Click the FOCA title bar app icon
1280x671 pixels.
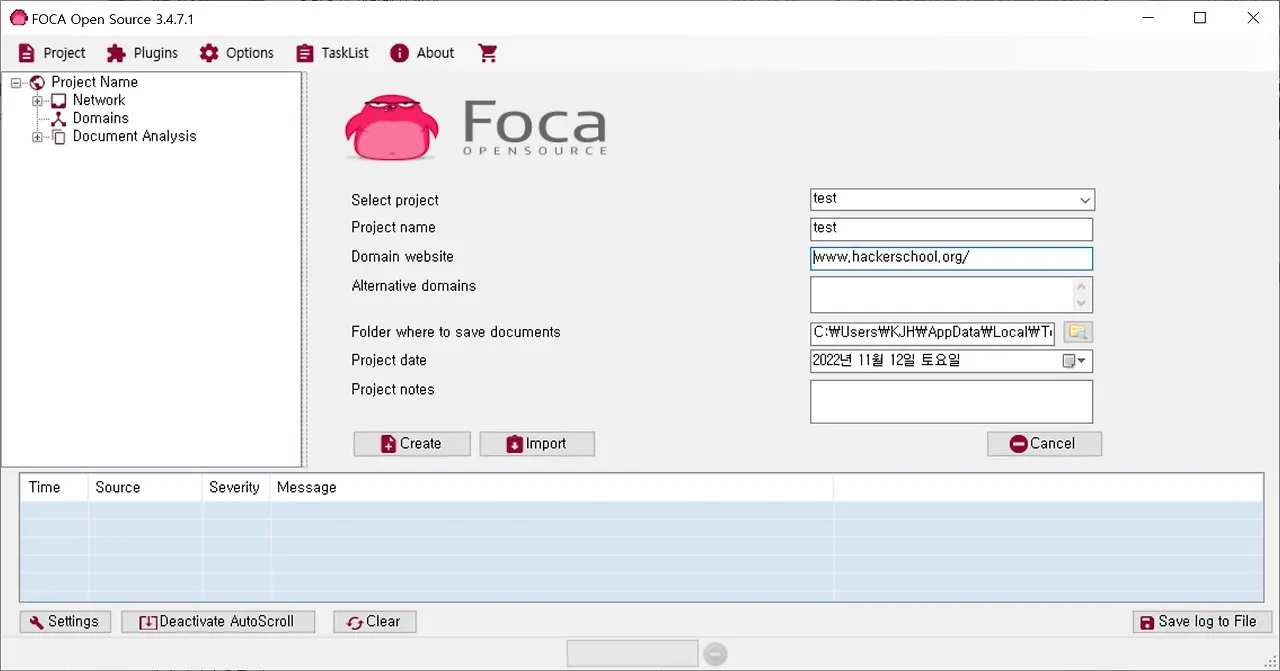tap(18, 18)
